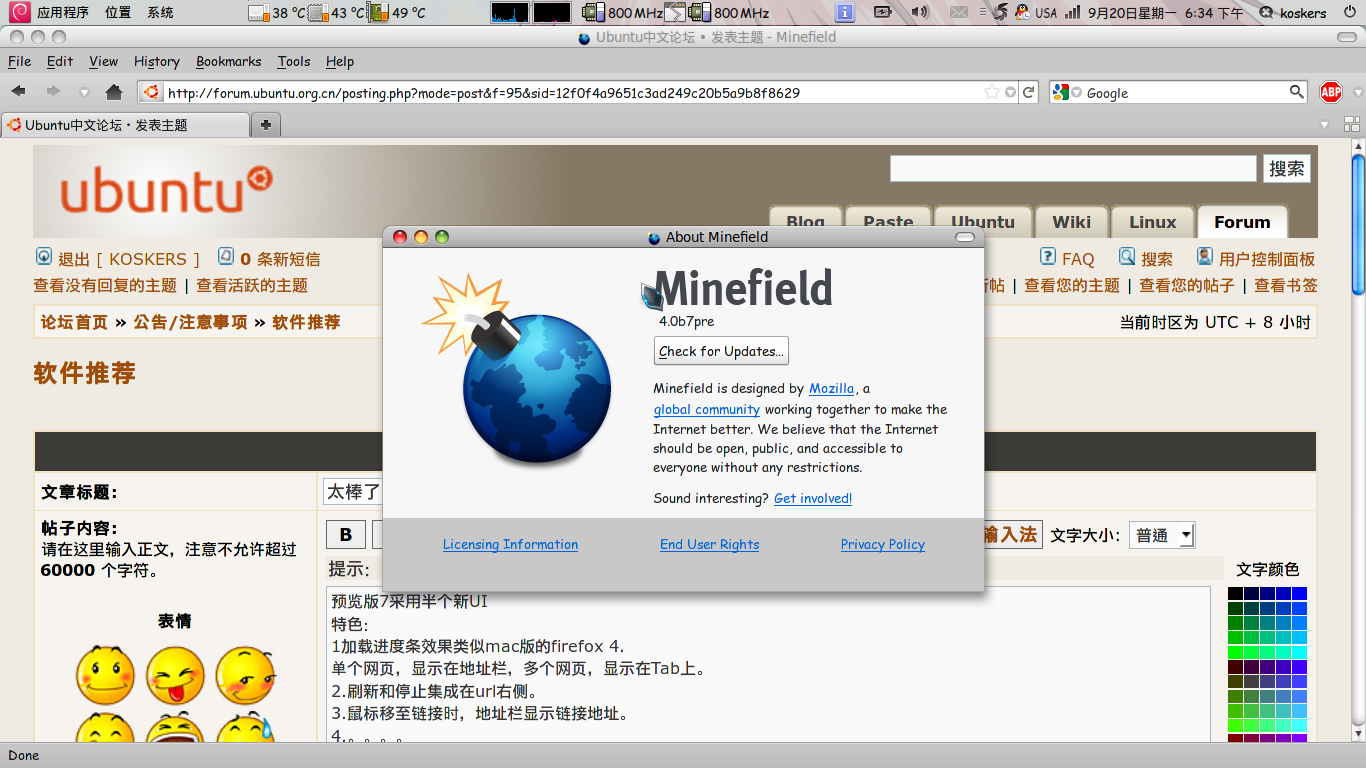Open the navigation history dropdown arrow
The height and width of the screenshot is (768, 1366).
point(83,93)
